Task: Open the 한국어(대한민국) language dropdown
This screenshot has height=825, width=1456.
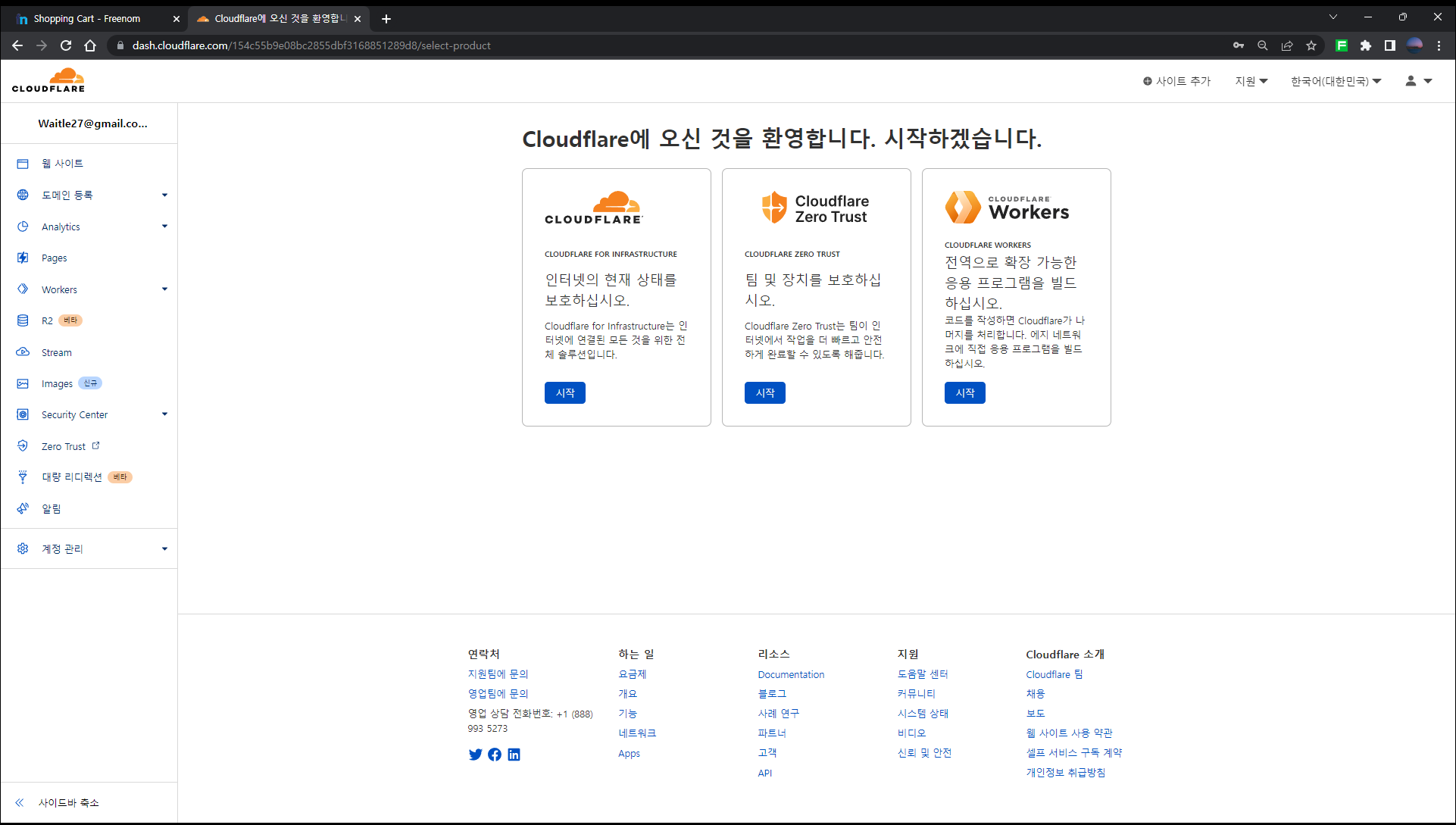Action: click(1336, 81)
